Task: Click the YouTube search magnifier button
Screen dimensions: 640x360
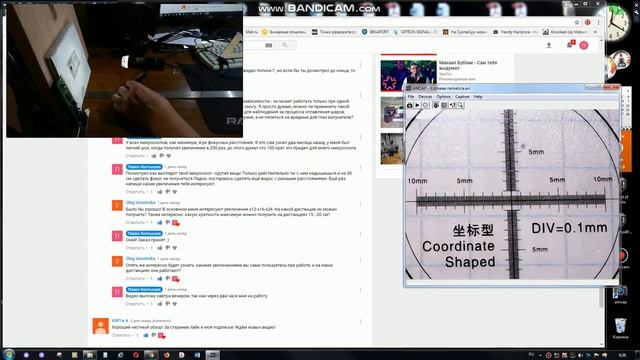Action: click(x=285, y=45)
